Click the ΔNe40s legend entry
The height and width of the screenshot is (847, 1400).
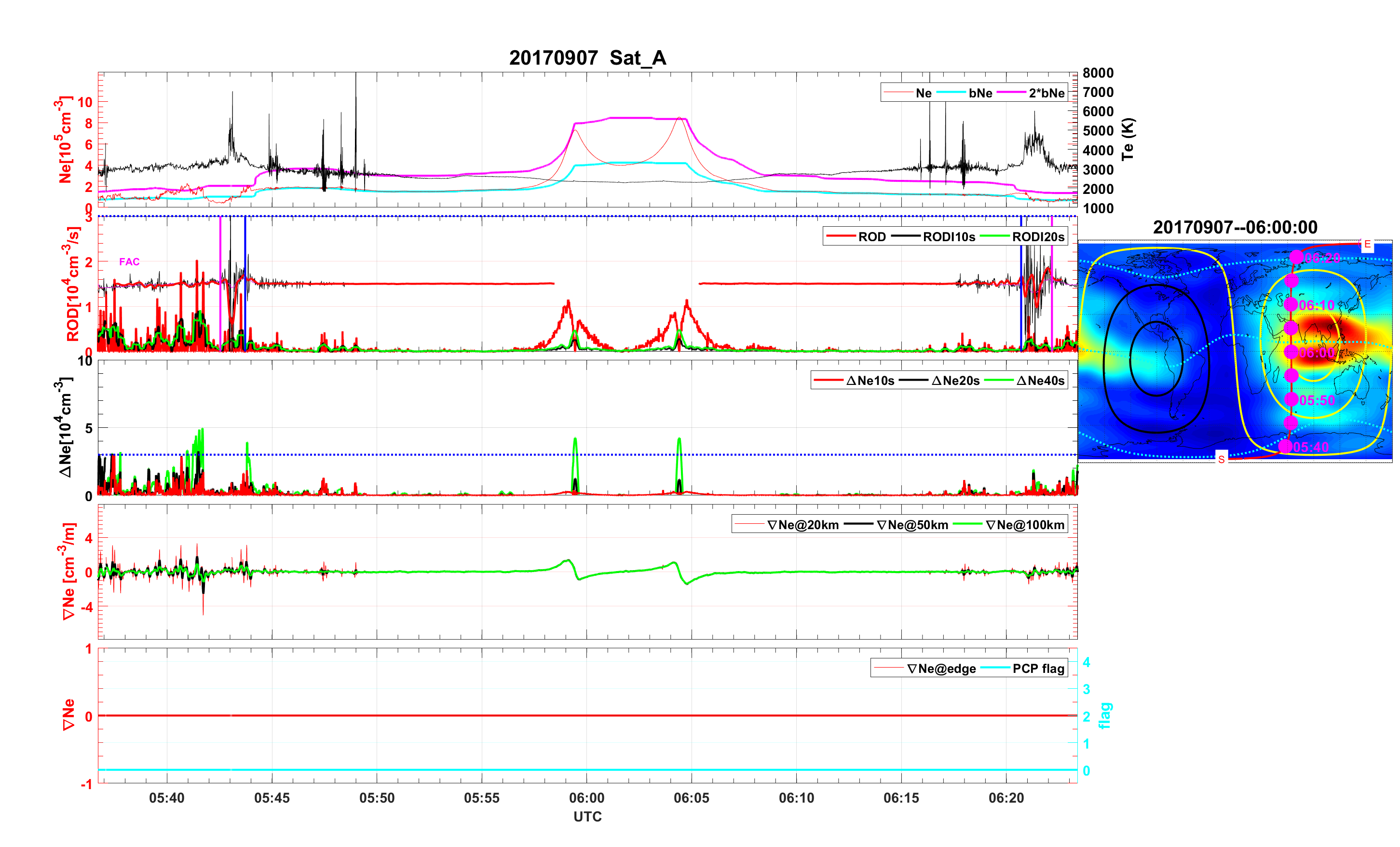(x=1040, y=381)
